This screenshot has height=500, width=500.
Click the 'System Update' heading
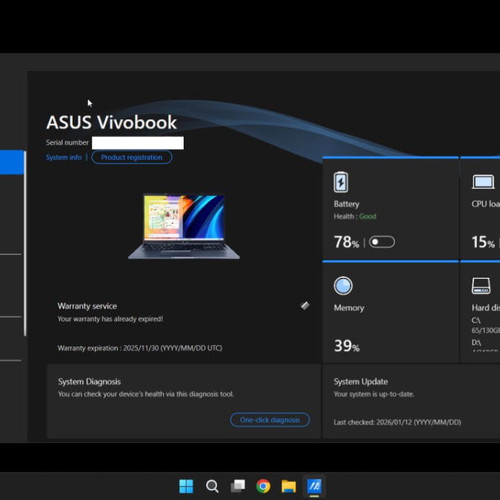coord(361,382)
